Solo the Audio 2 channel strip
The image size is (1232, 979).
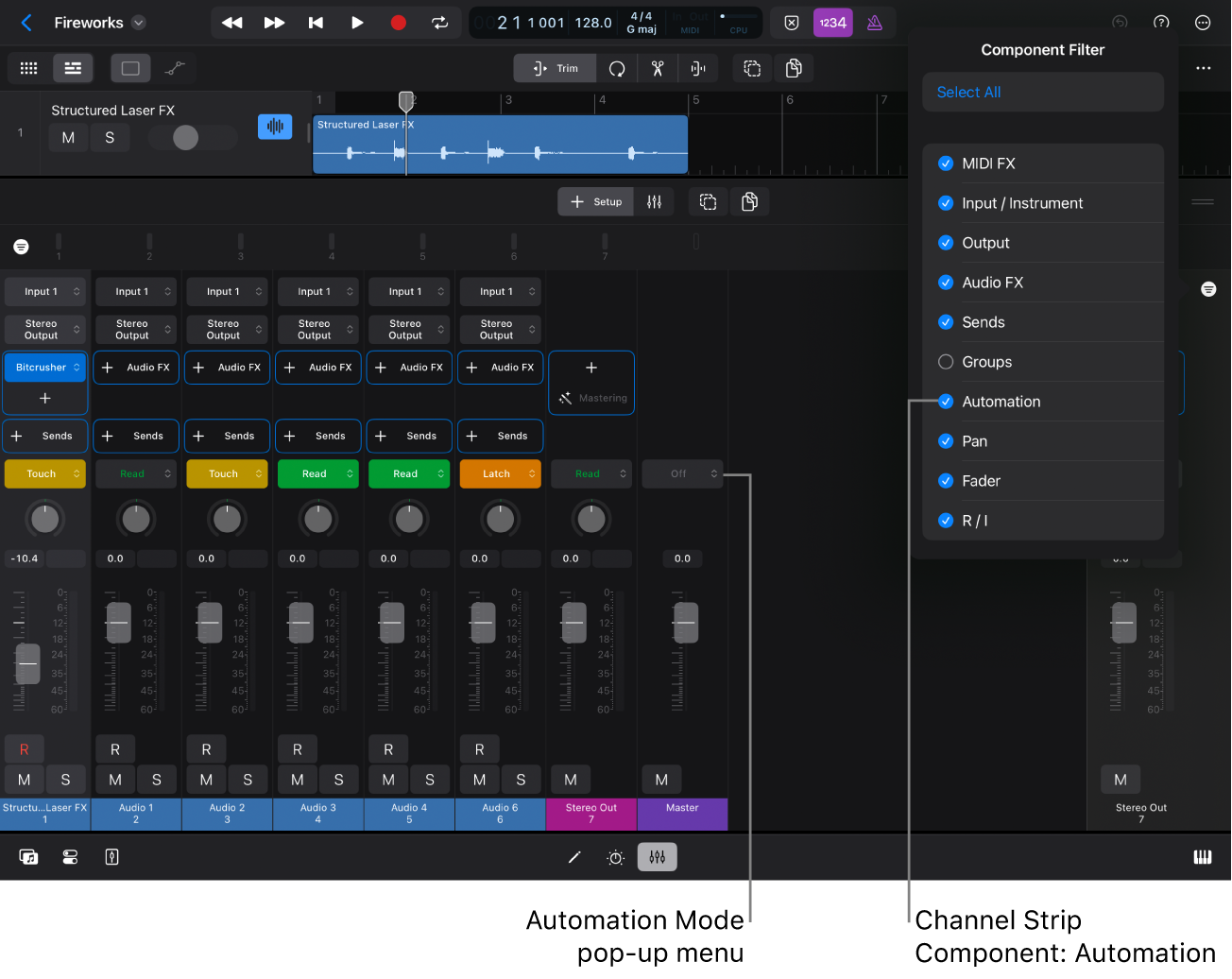click(248, 780)
